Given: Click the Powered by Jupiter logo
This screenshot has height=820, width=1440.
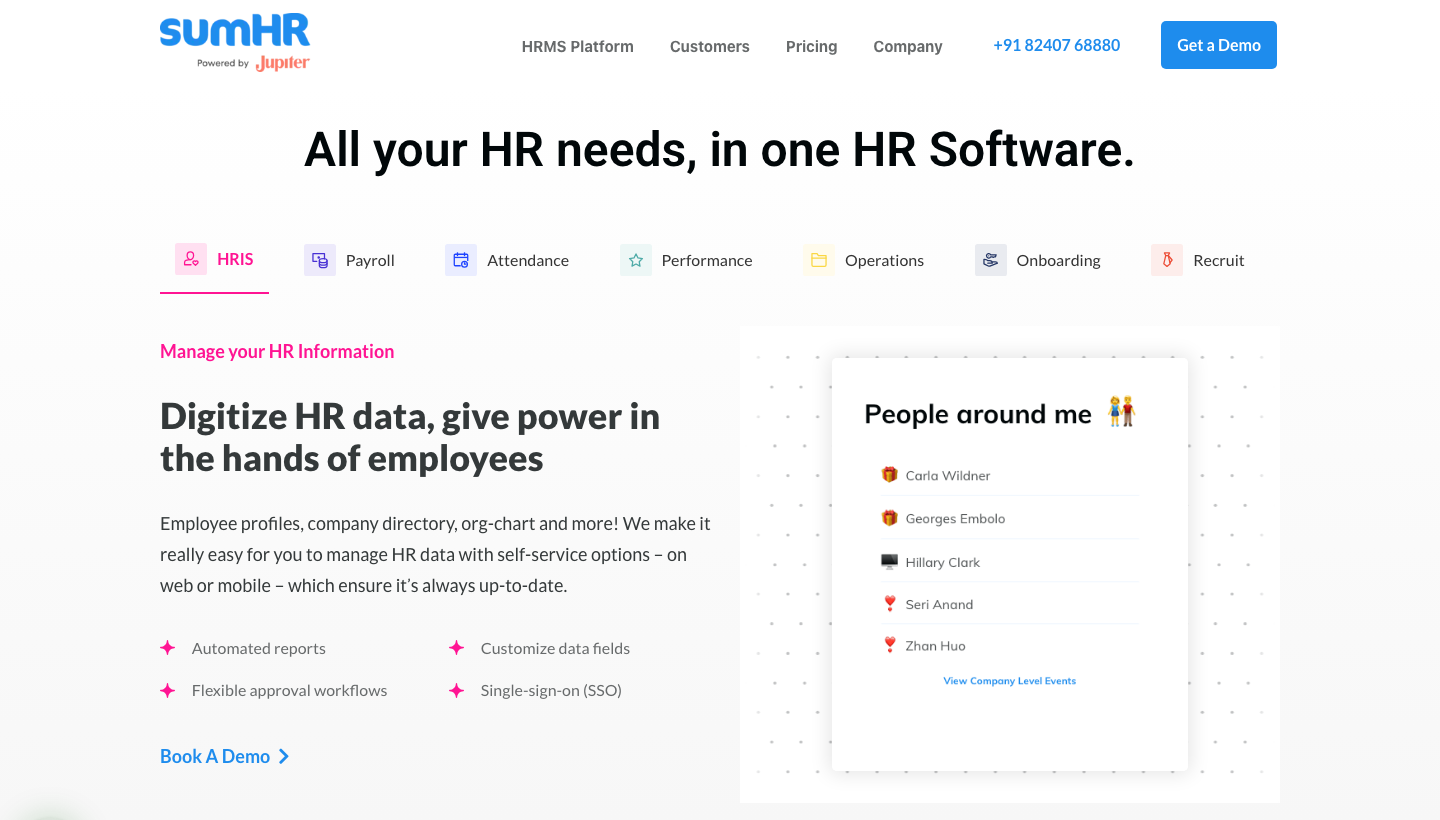Looking at the screenshot, I should point(253,63).
